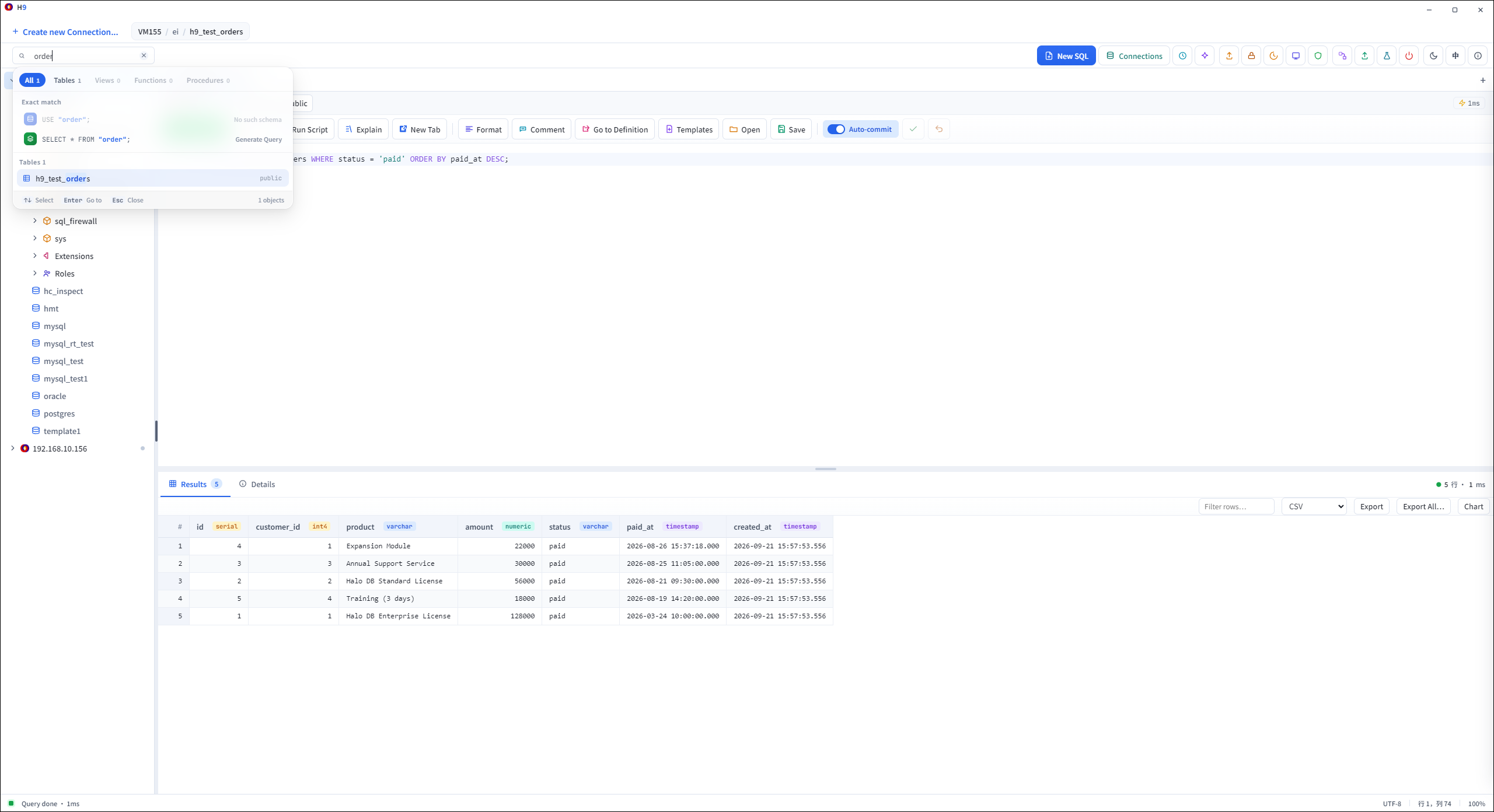Screen dimensions: 1494x812
Task: Click the red power icon
Action: tap(1409, 56)
